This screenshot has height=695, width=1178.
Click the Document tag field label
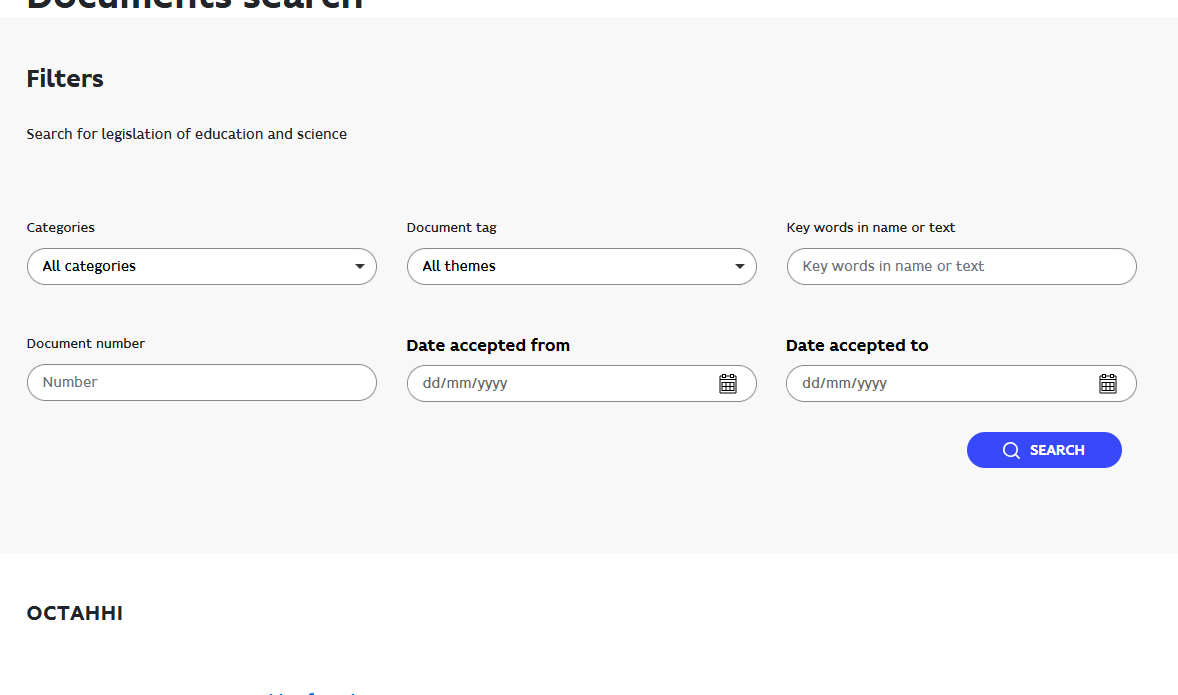coord(451,228)
